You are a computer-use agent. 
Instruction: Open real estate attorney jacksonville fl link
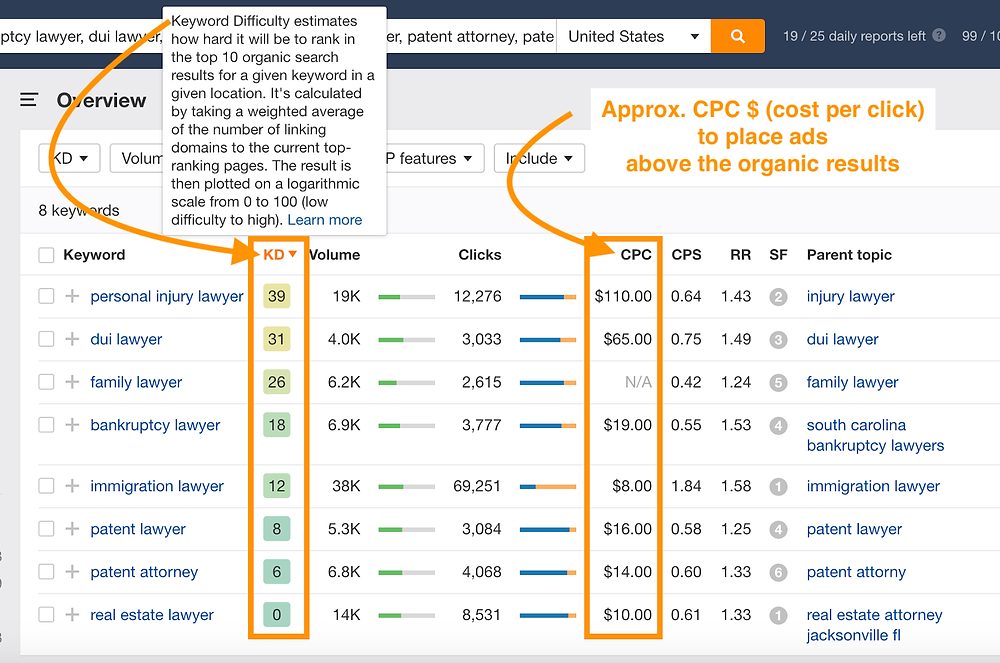(874, 625)
